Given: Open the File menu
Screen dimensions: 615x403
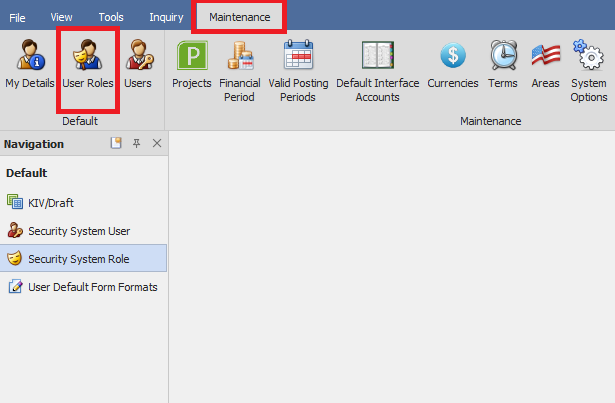Looking at the screenshot, I should [x=17, y=17].
